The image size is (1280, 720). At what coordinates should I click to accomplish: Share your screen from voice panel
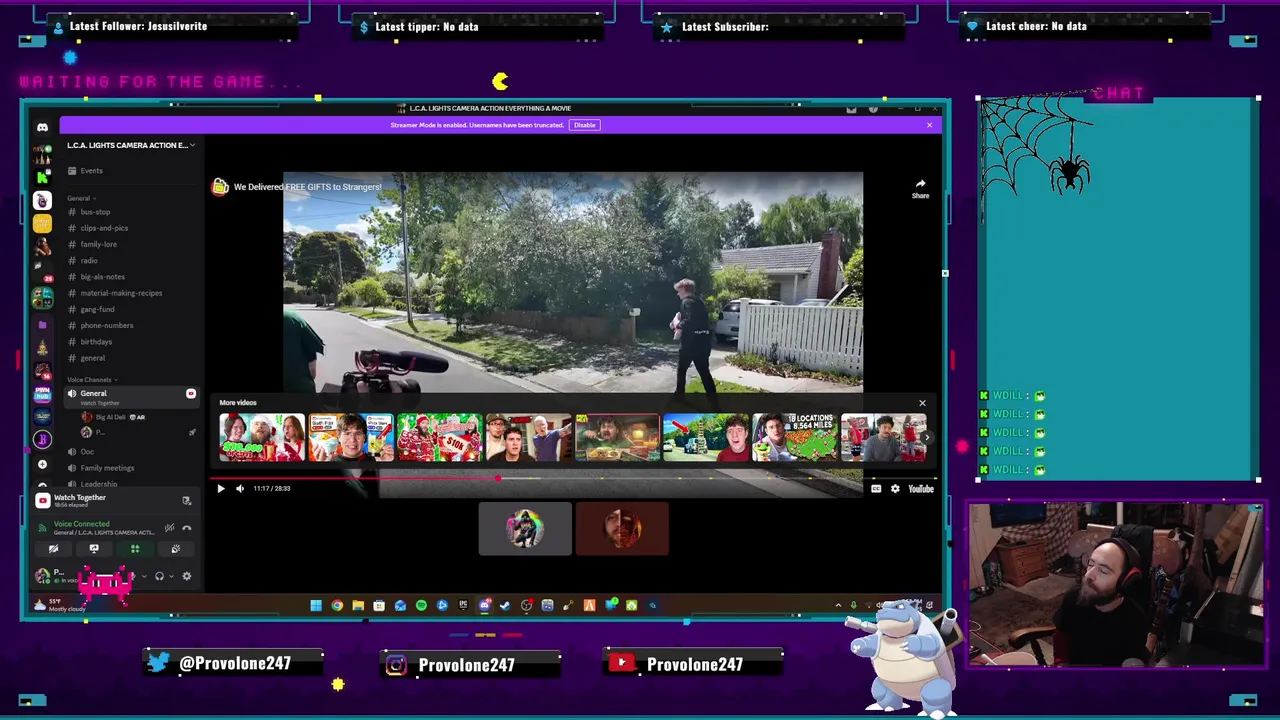point(94,549)
